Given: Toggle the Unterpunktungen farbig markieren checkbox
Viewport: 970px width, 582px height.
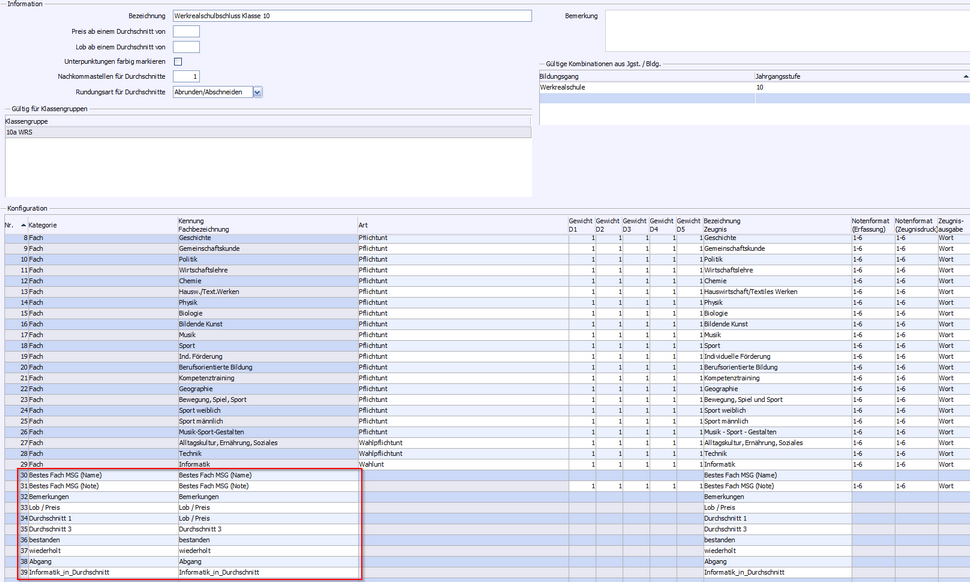Looking at the screenshot, I should [x=178, y=62].
